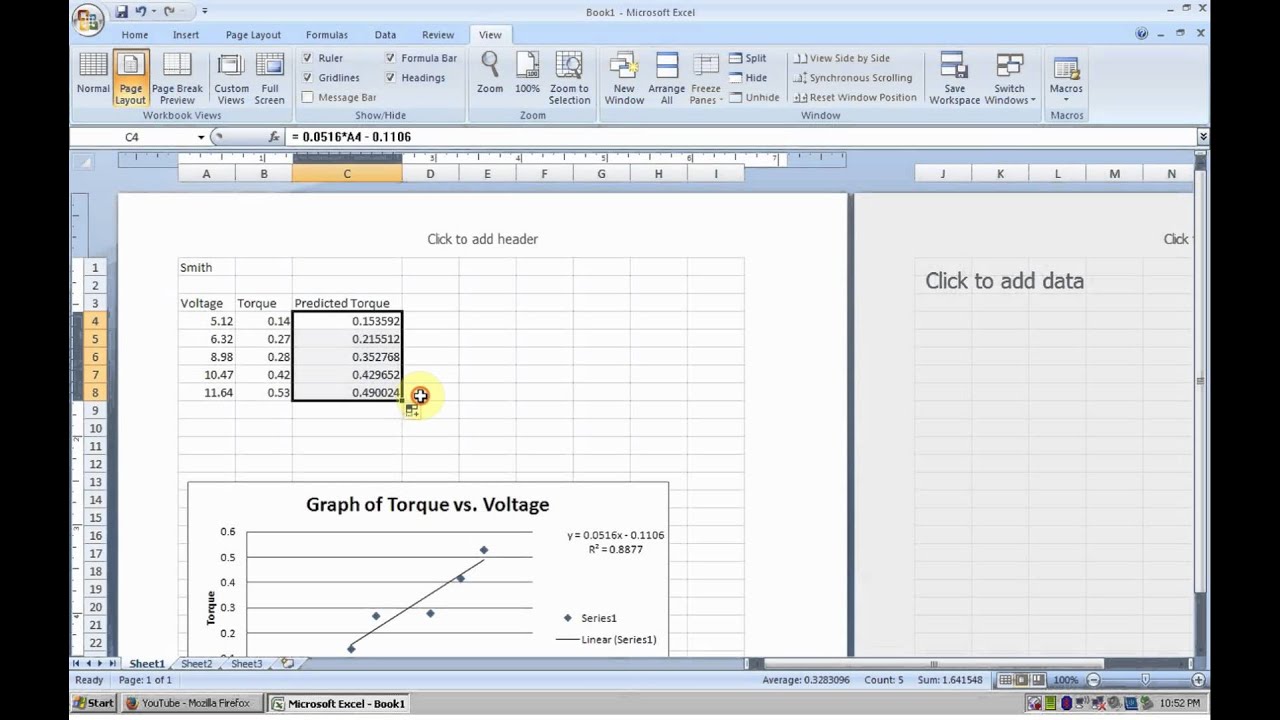
Task: Click Zoom to Selection
Action: tap(569, 77)
